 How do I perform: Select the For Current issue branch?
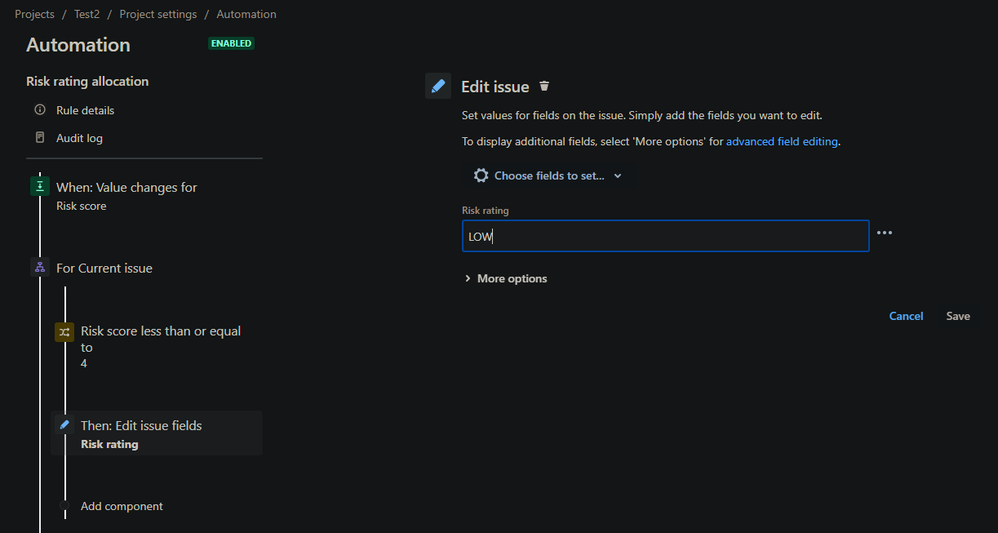tap(104, 268)
